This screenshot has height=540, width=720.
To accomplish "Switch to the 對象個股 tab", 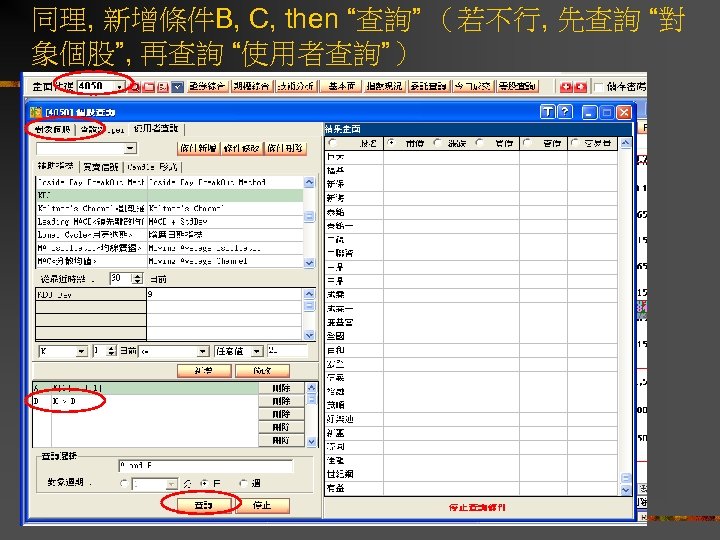I will (53, 129).
